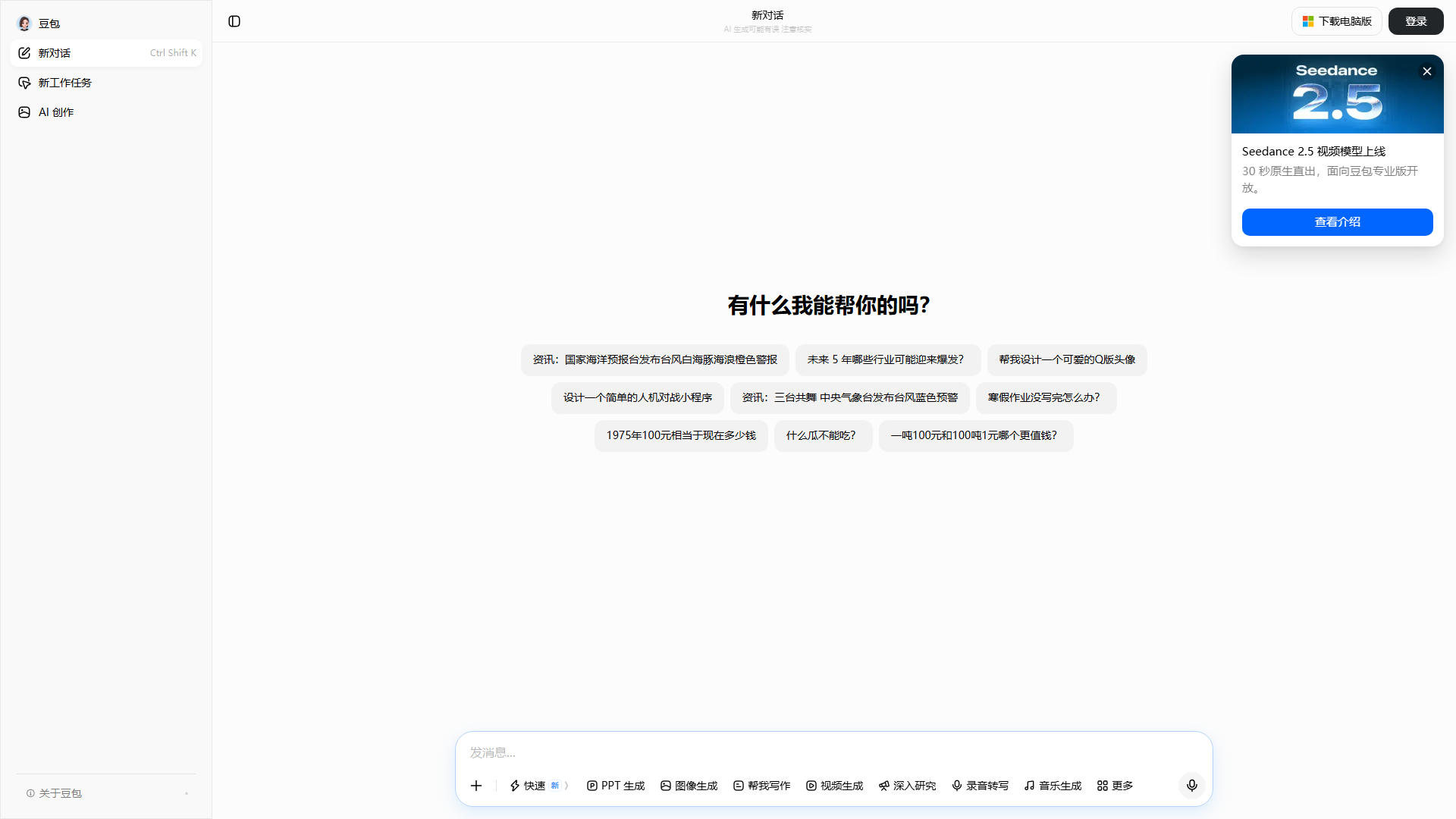The height and width of the screenshot is (819, 1456).
Task: Click the plus attachment icon
Action: coord(476,786)
